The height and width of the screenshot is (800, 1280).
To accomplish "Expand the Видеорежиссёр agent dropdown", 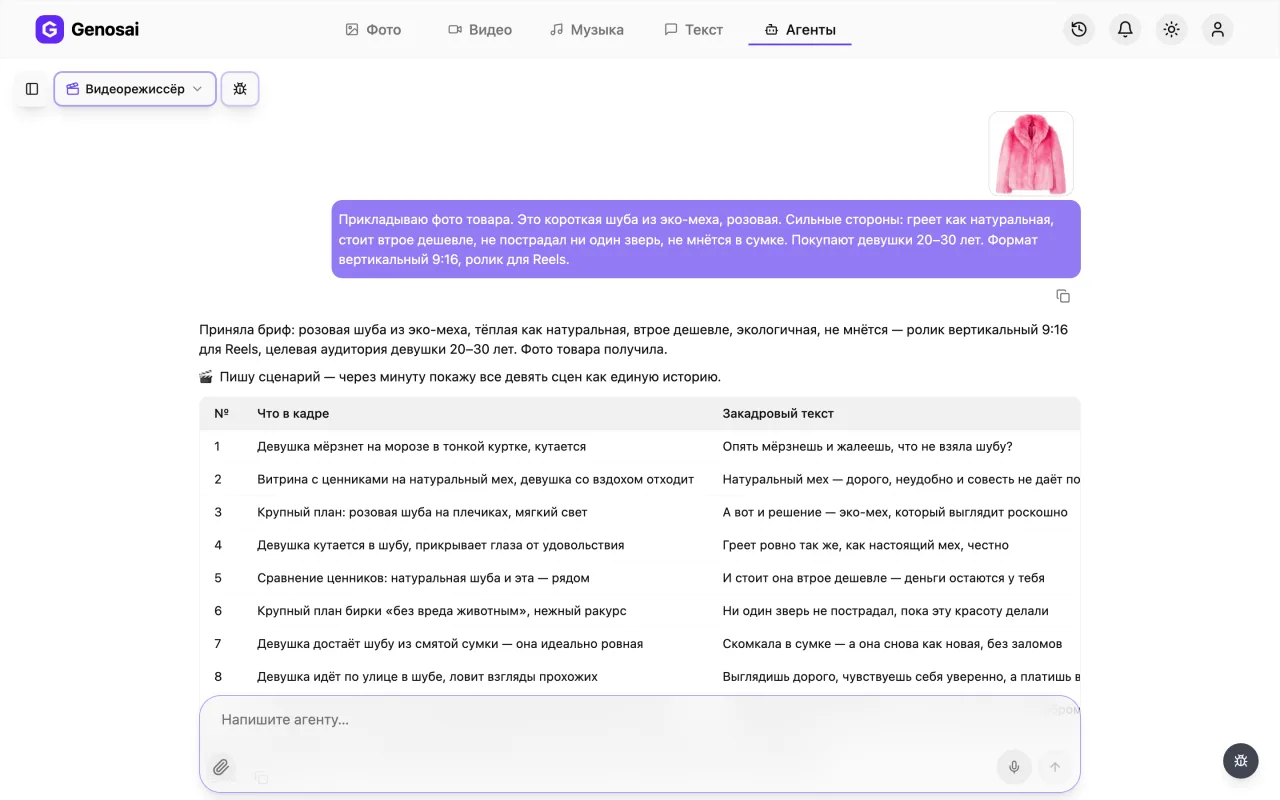I will coord(135,89).
